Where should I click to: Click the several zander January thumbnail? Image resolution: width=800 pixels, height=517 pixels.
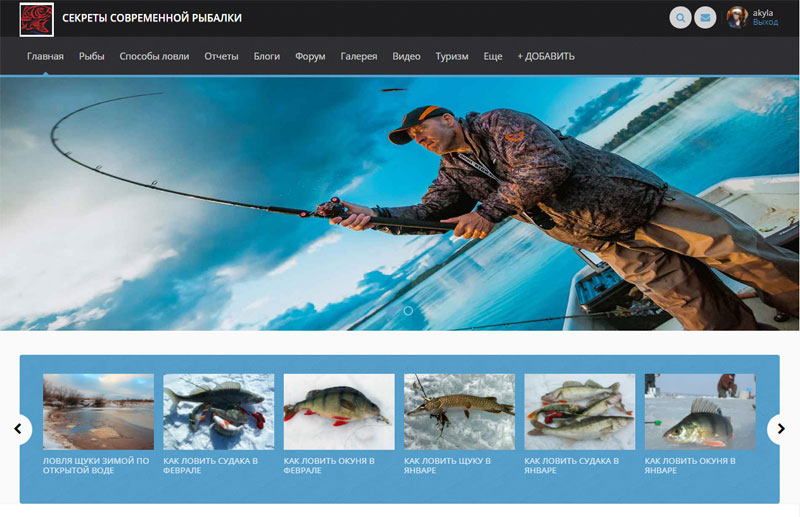[x=580, y=412]
